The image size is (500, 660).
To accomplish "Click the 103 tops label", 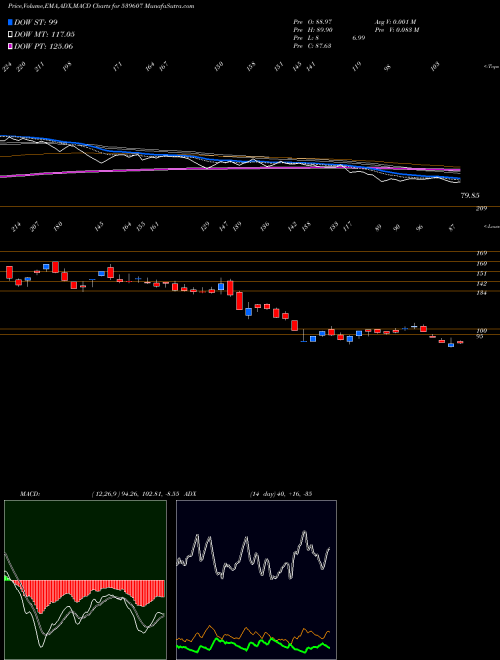I will tap(435, 65).
